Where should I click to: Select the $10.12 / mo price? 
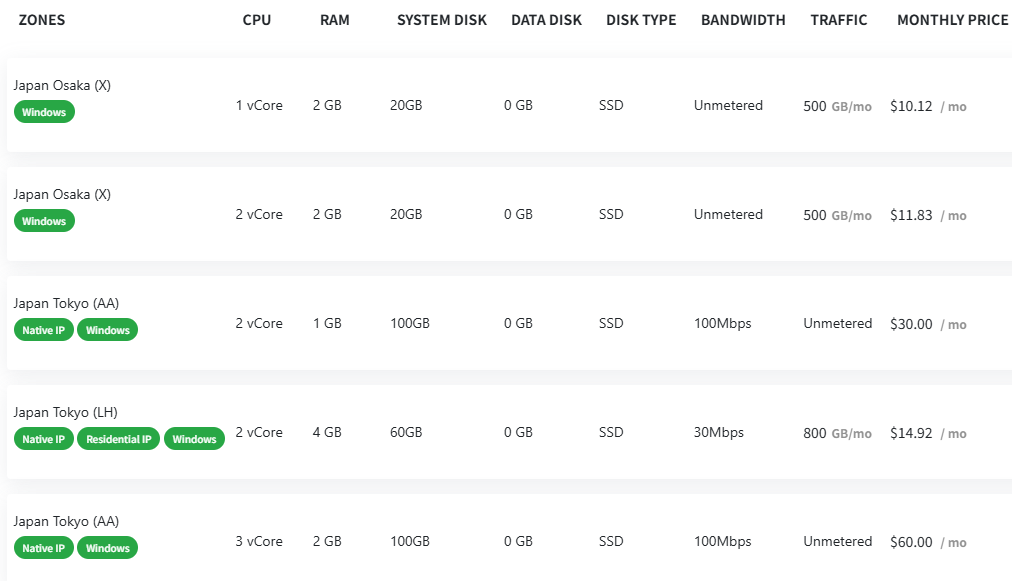click(x=927, y=106)
